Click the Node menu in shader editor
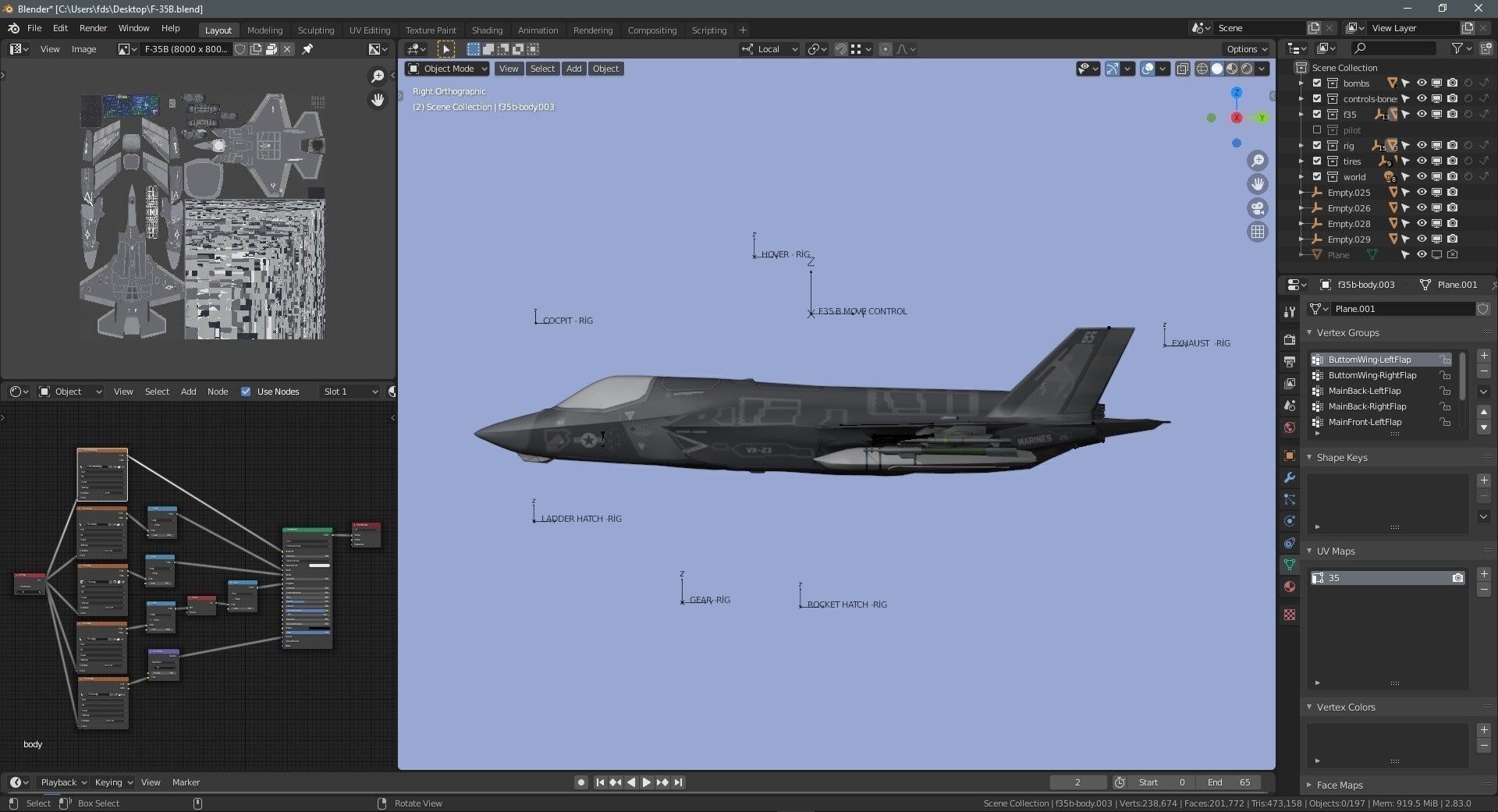 218,392
